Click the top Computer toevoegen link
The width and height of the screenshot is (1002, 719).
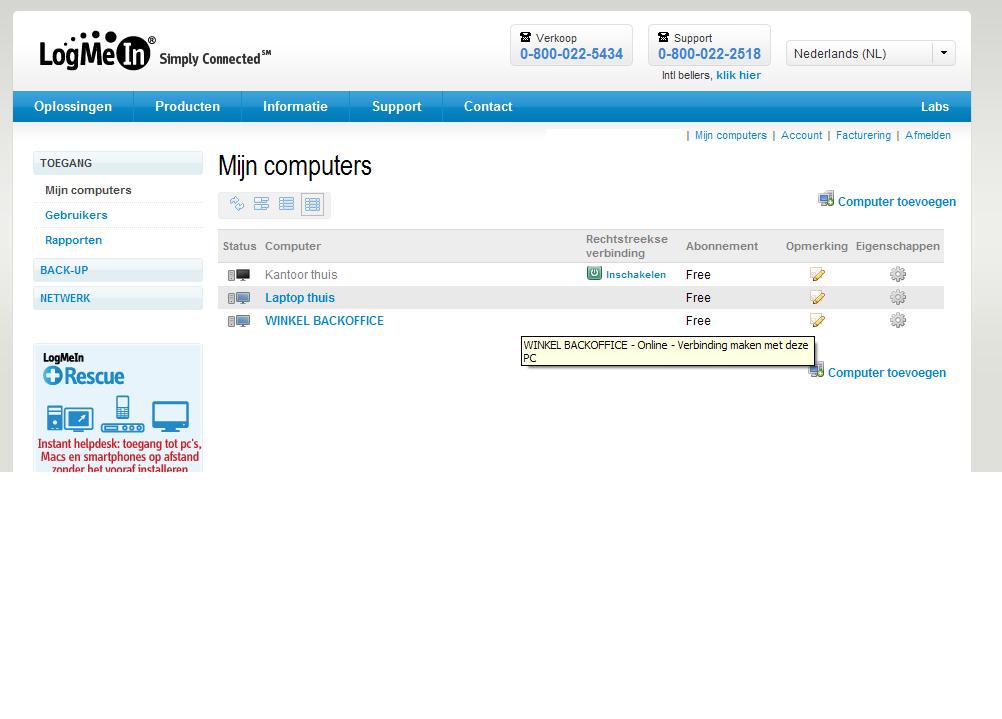(896, 202)
